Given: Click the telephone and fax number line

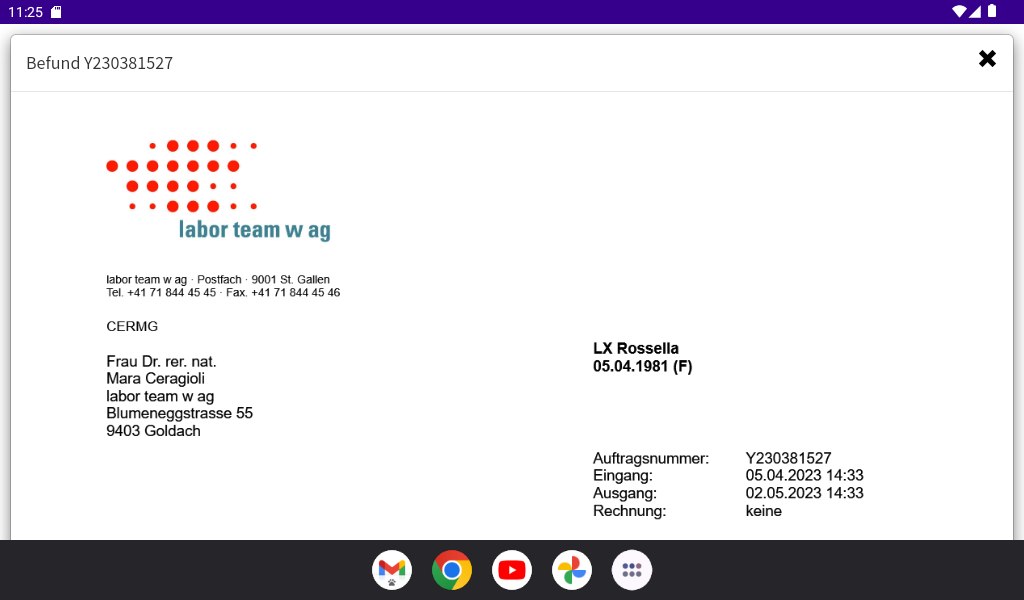Looking at the screenshot, I should tap(223, 292).
